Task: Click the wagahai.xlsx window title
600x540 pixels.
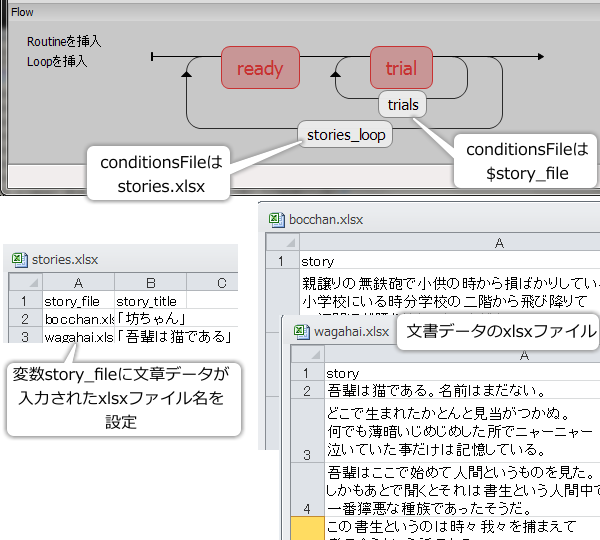Action: [351, 331]
